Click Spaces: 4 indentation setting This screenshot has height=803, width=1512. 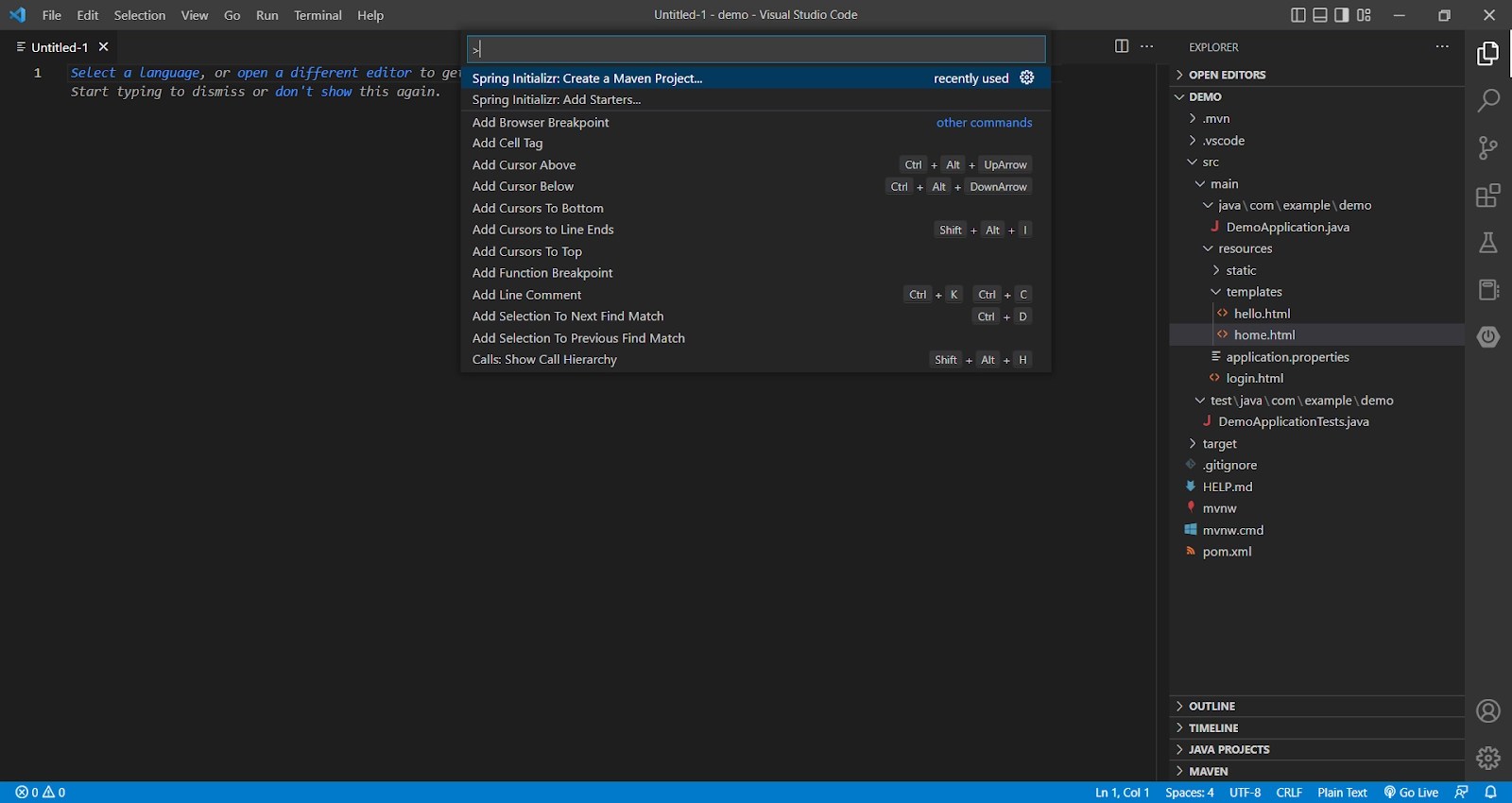click(x=1190, y=793)
